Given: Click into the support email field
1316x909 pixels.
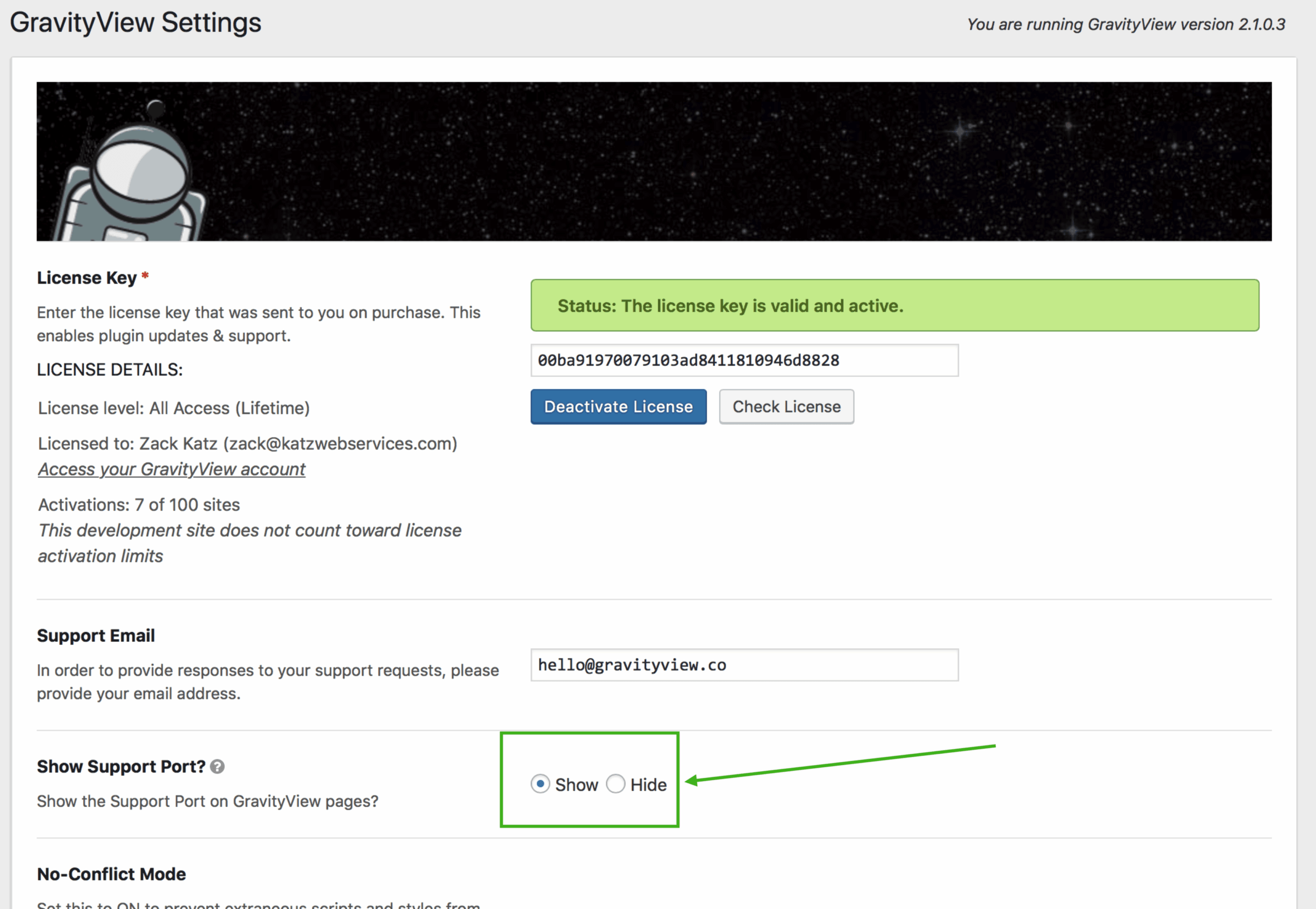Looking at the screenshot, I should tap(744, 665).
